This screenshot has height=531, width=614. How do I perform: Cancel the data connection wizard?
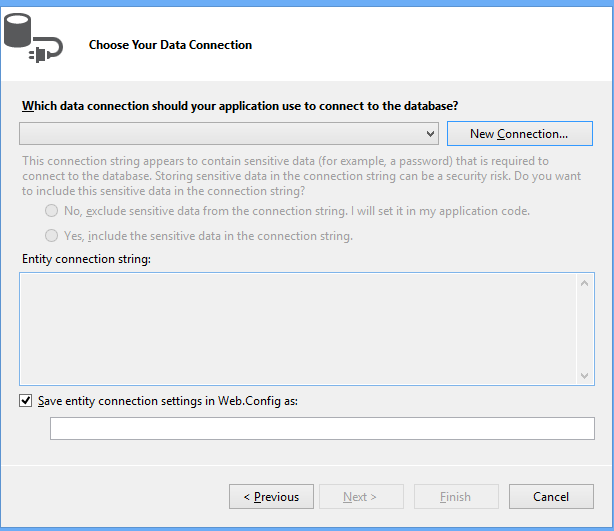click(551, 497)
